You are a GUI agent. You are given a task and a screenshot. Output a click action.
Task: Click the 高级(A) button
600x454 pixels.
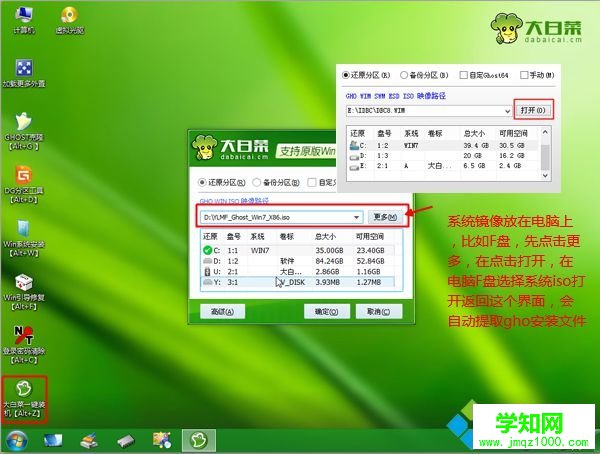click(222, 312)
